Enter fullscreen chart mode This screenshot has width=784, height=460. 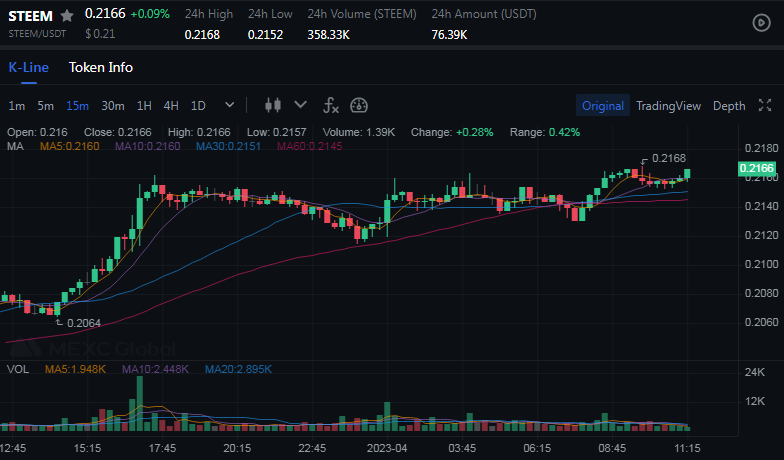point(765,105)
